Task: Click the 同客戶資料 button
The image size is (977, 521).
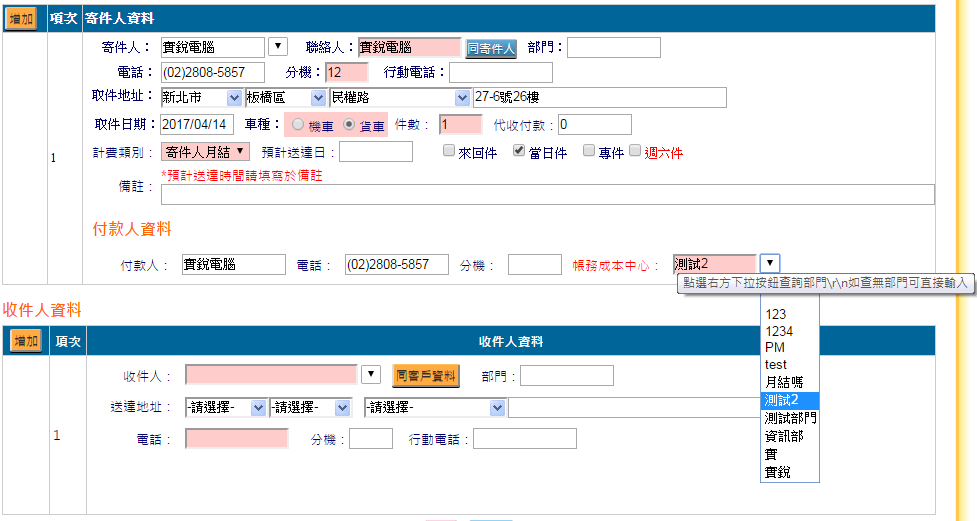Action: pyautogui.click(x=425, y=375)
